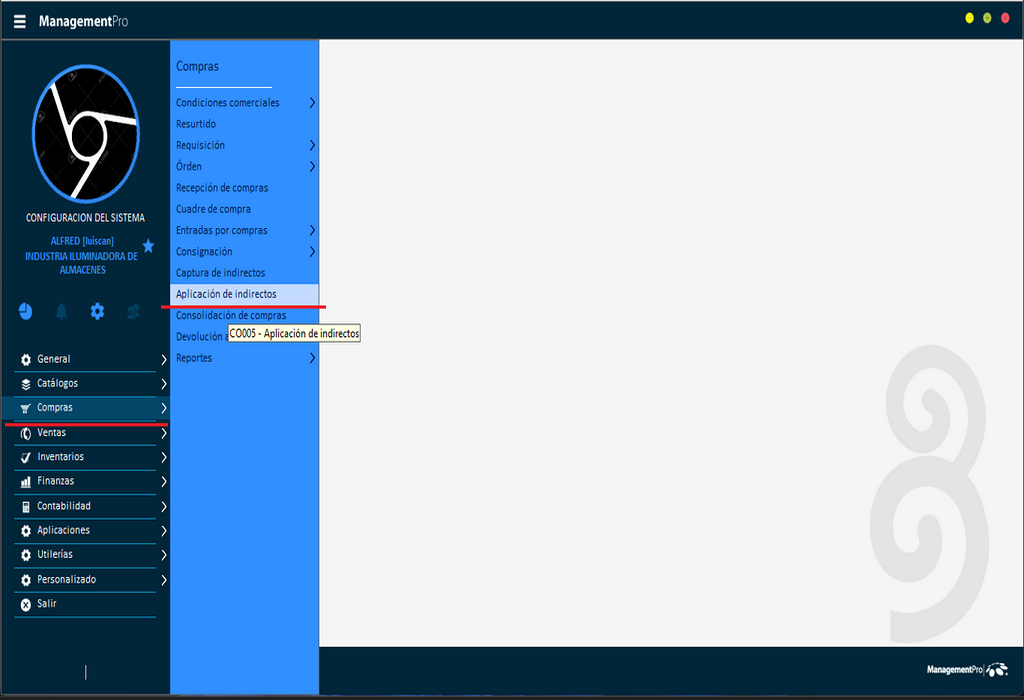Click the notifications bell icon
1024x700 pixels.
click(61, 311)
